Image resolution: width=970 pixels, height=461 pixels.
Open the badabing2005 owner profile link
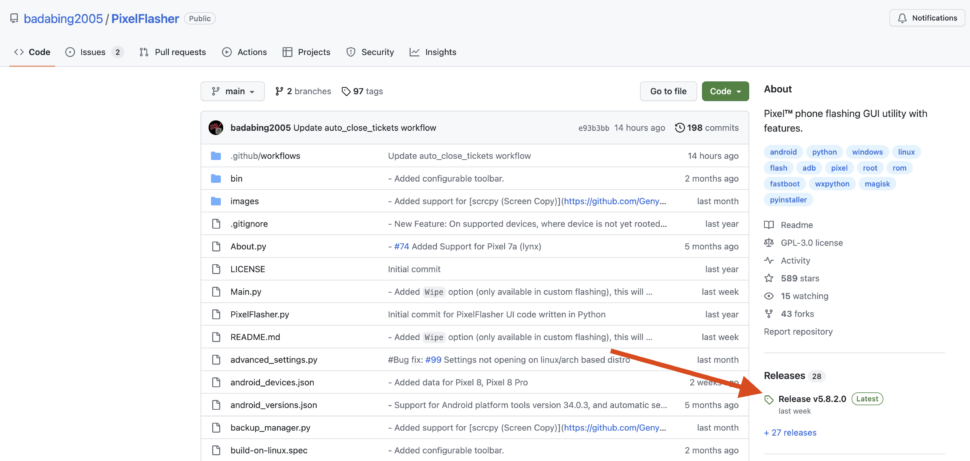tap(63, 19)
